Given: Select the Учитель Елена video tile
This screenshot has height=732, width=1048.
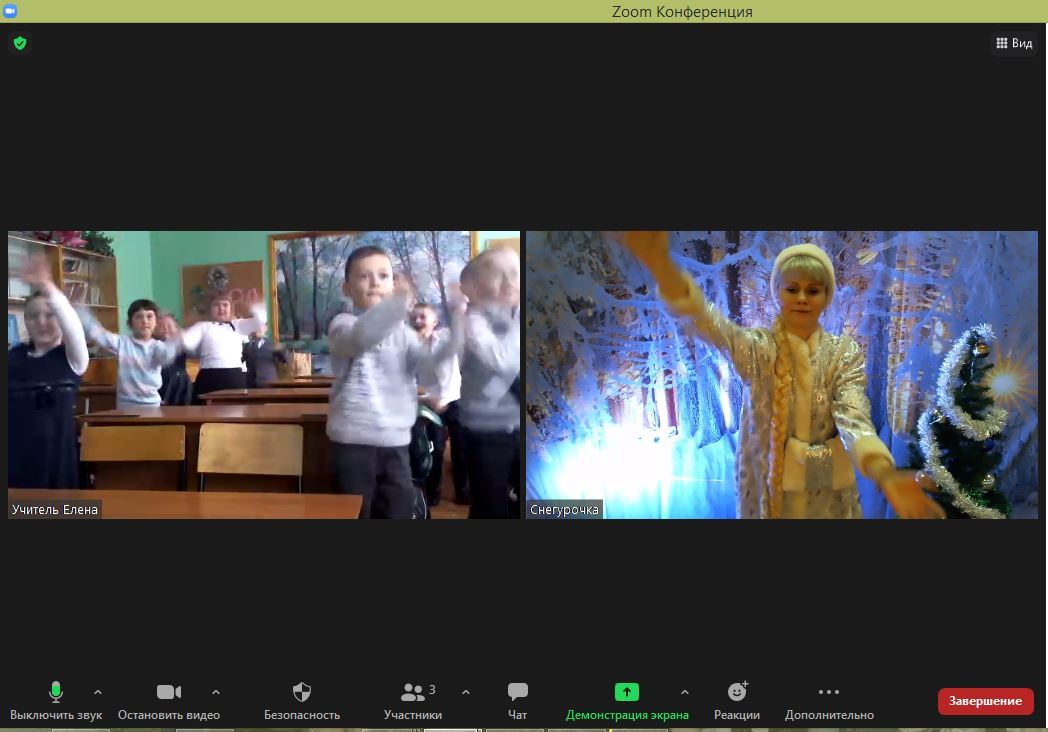Looking at the screenshot, I should pos(264,375).
